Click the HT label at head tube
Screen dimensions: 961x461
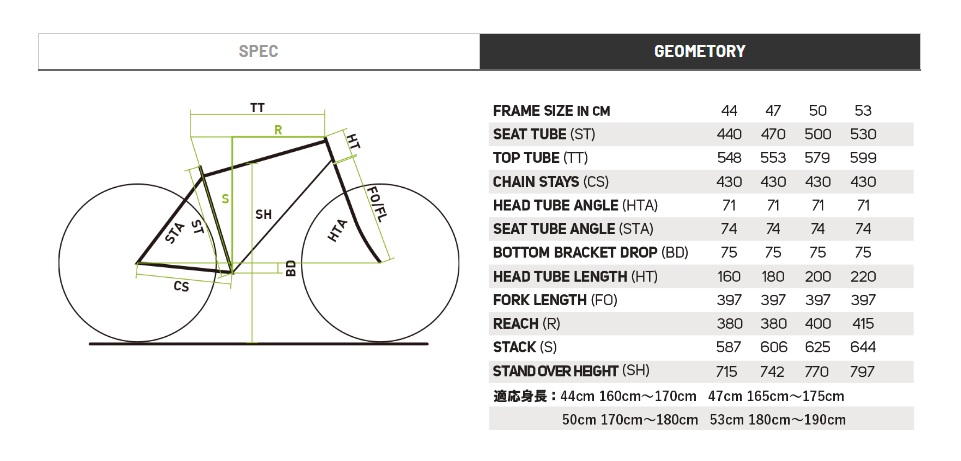pos(354,141)
